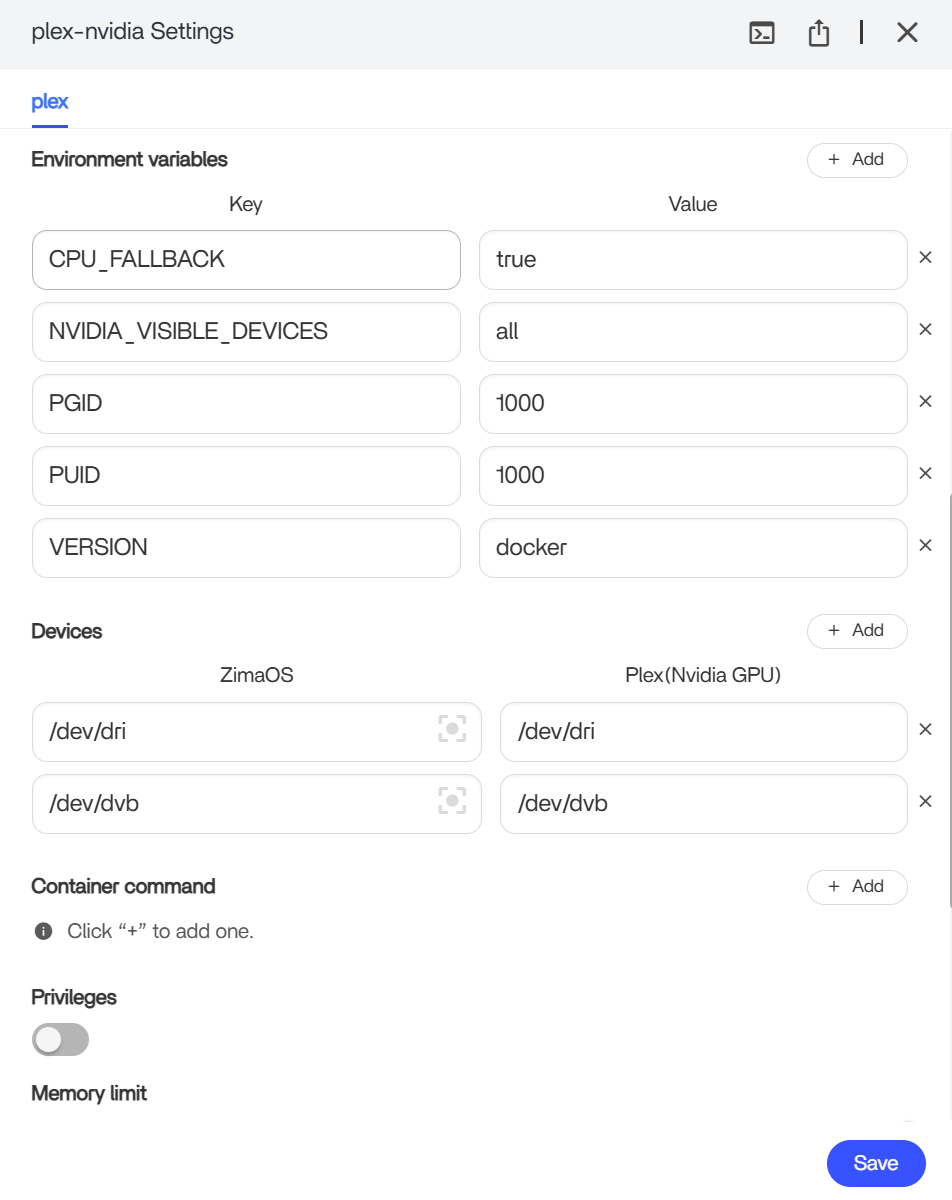Image resolution: width=952 pixels, height=1200 pixels.
Task: Delete the VERSION variable row
Action: (x=925, y=546)
